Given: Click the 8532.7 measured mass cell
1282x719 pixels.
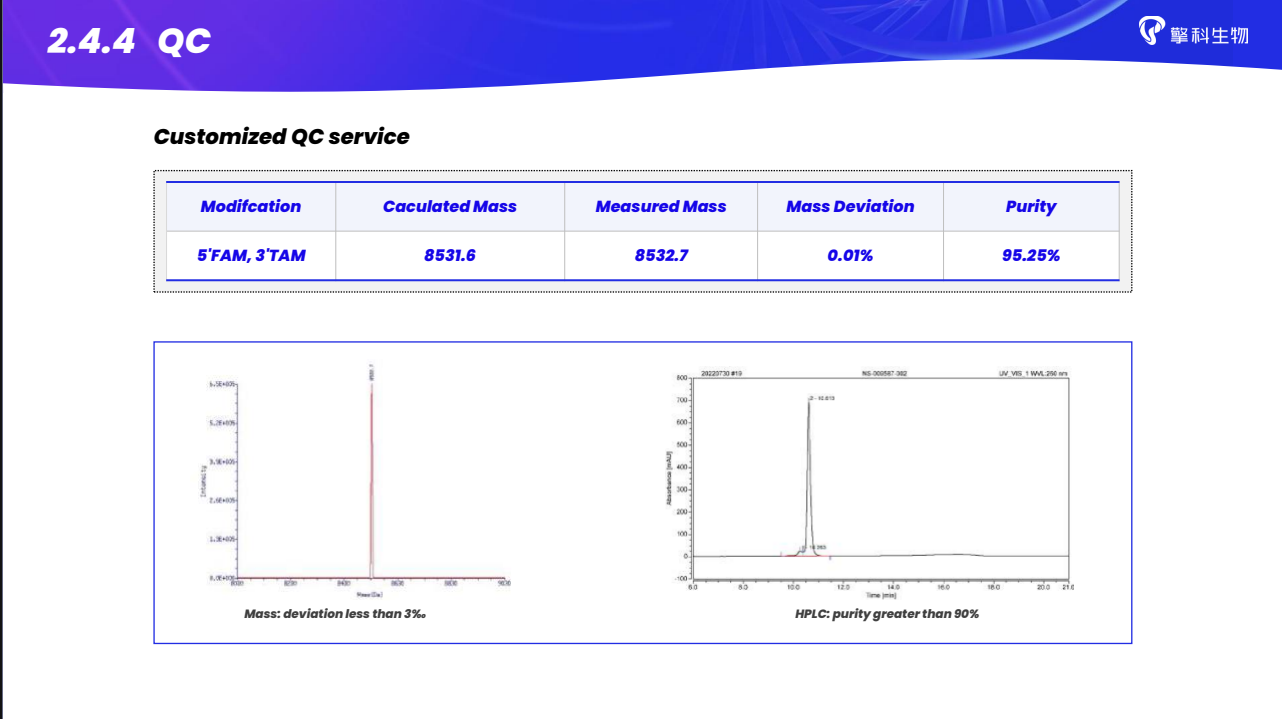Looking at the screenshot, I should pos(660,256).
